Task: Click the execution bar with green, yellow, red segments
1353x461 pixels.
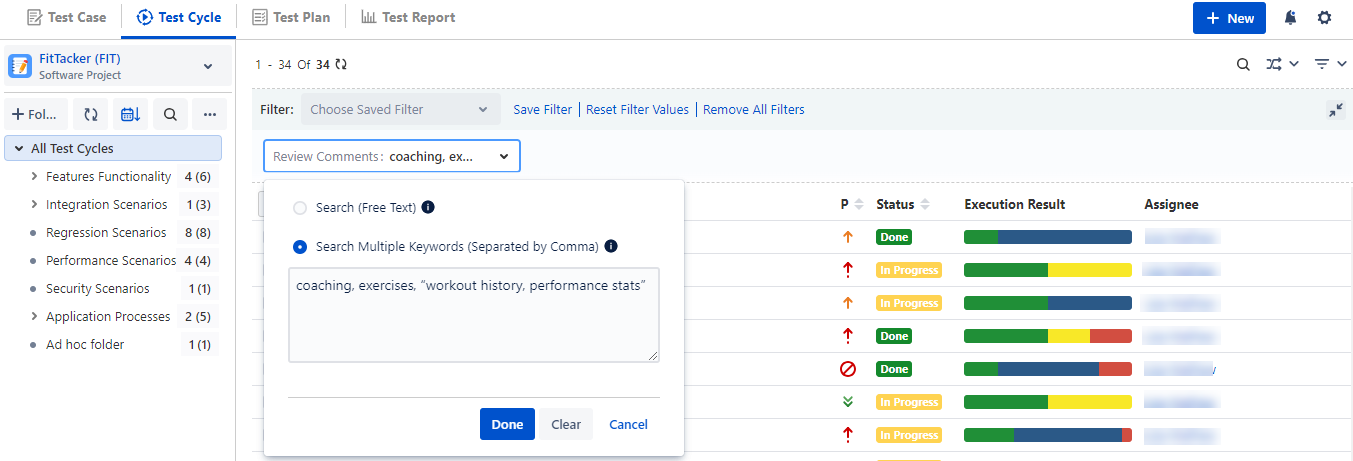Action: click(x=1048, y=336)
